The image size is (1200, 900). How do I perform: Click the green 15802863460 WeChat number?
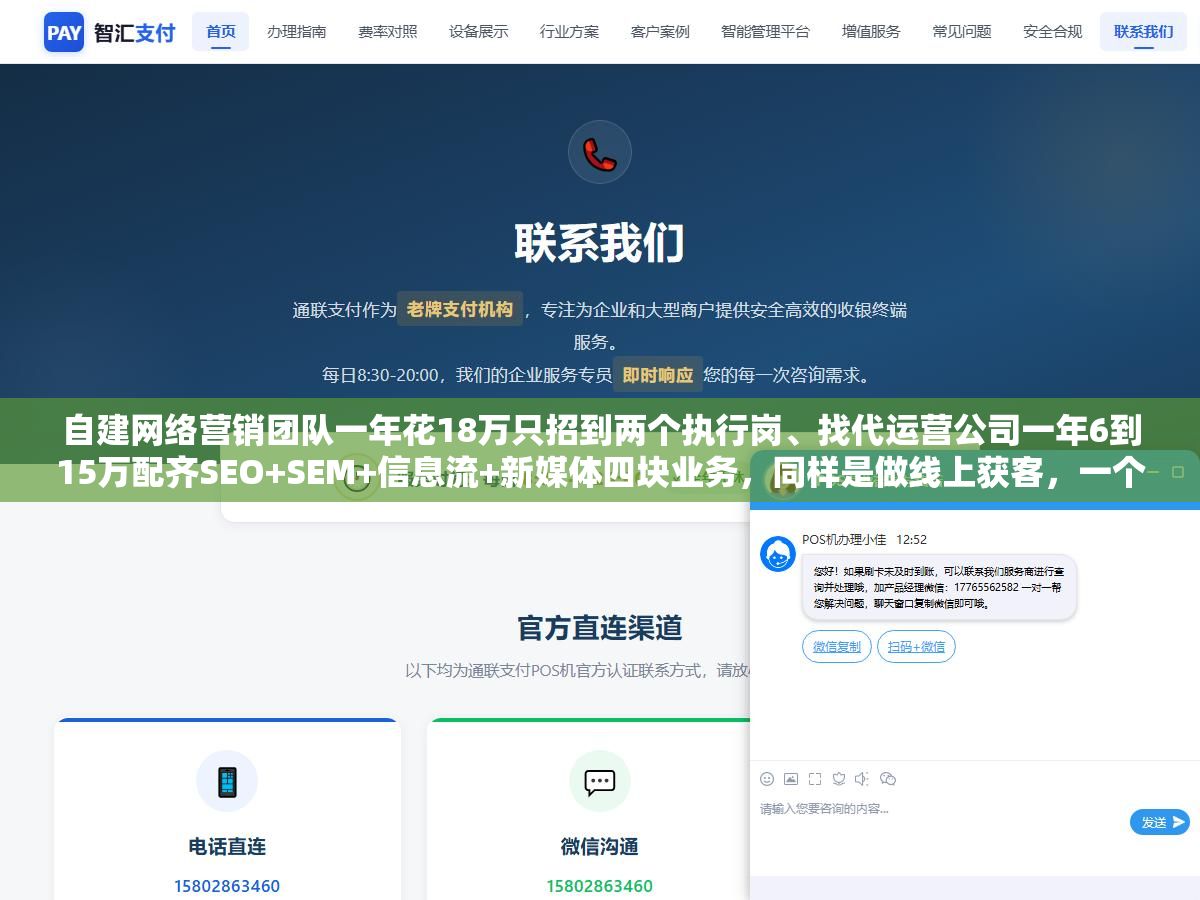pyautogui.click(x=600, y=886)
